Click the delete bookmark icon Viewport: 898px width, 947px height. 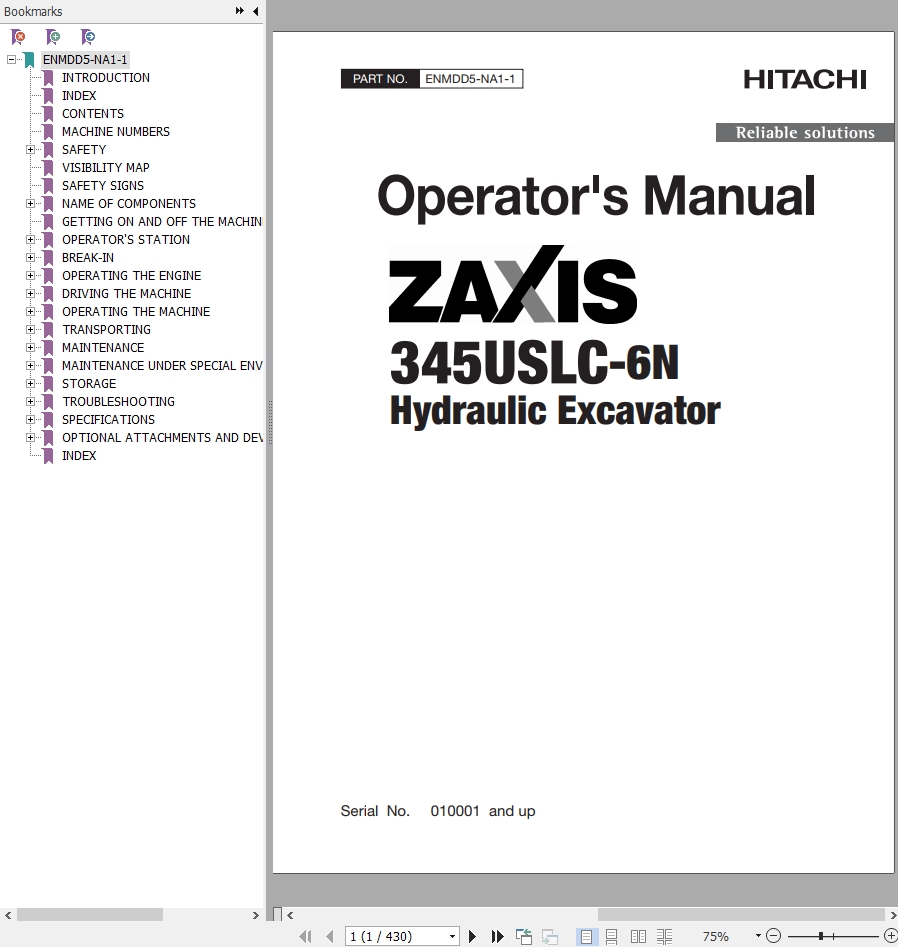click(18, 37)
